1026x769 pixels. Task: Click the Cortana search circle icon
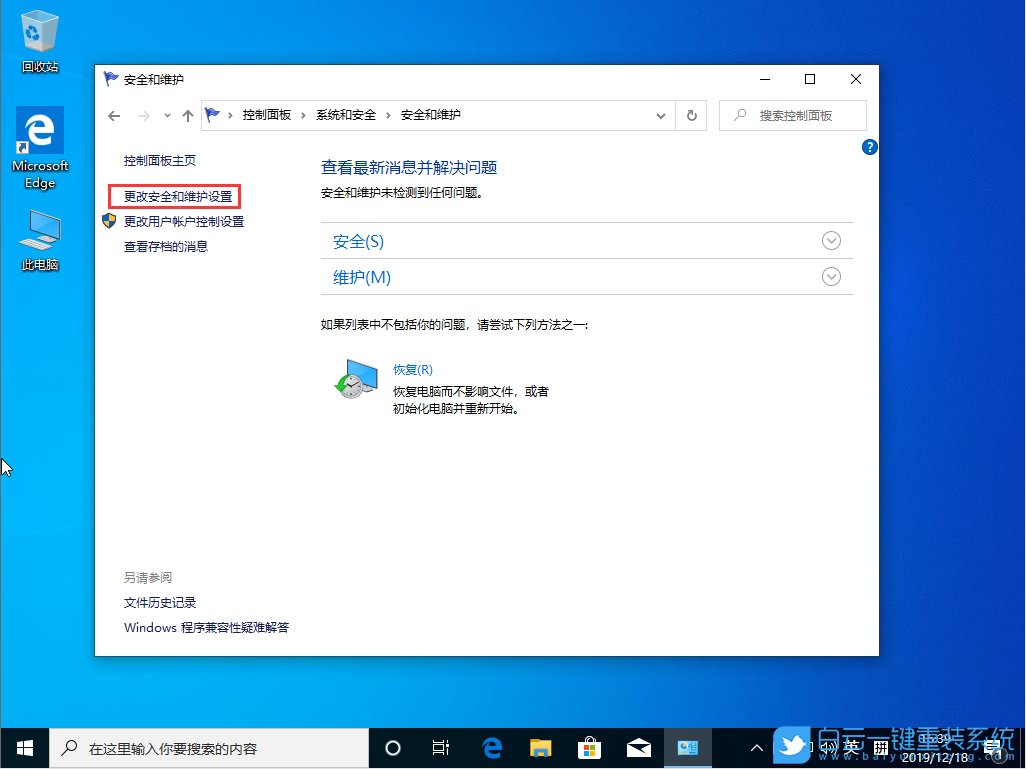[392, 747]
